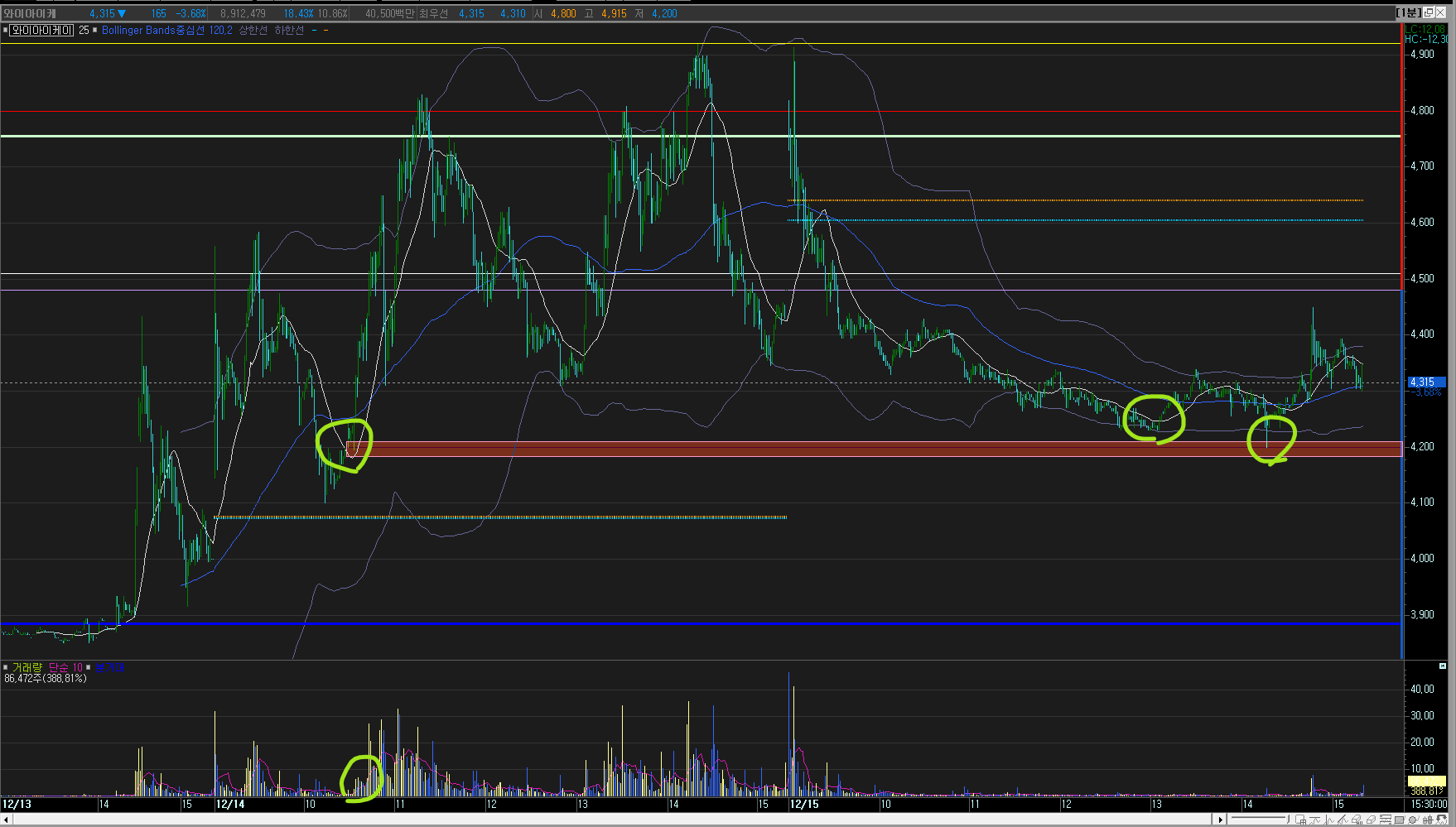Click the 12/15 date label on time axis
Screen dimensions: 1456x827
[804, 804]
